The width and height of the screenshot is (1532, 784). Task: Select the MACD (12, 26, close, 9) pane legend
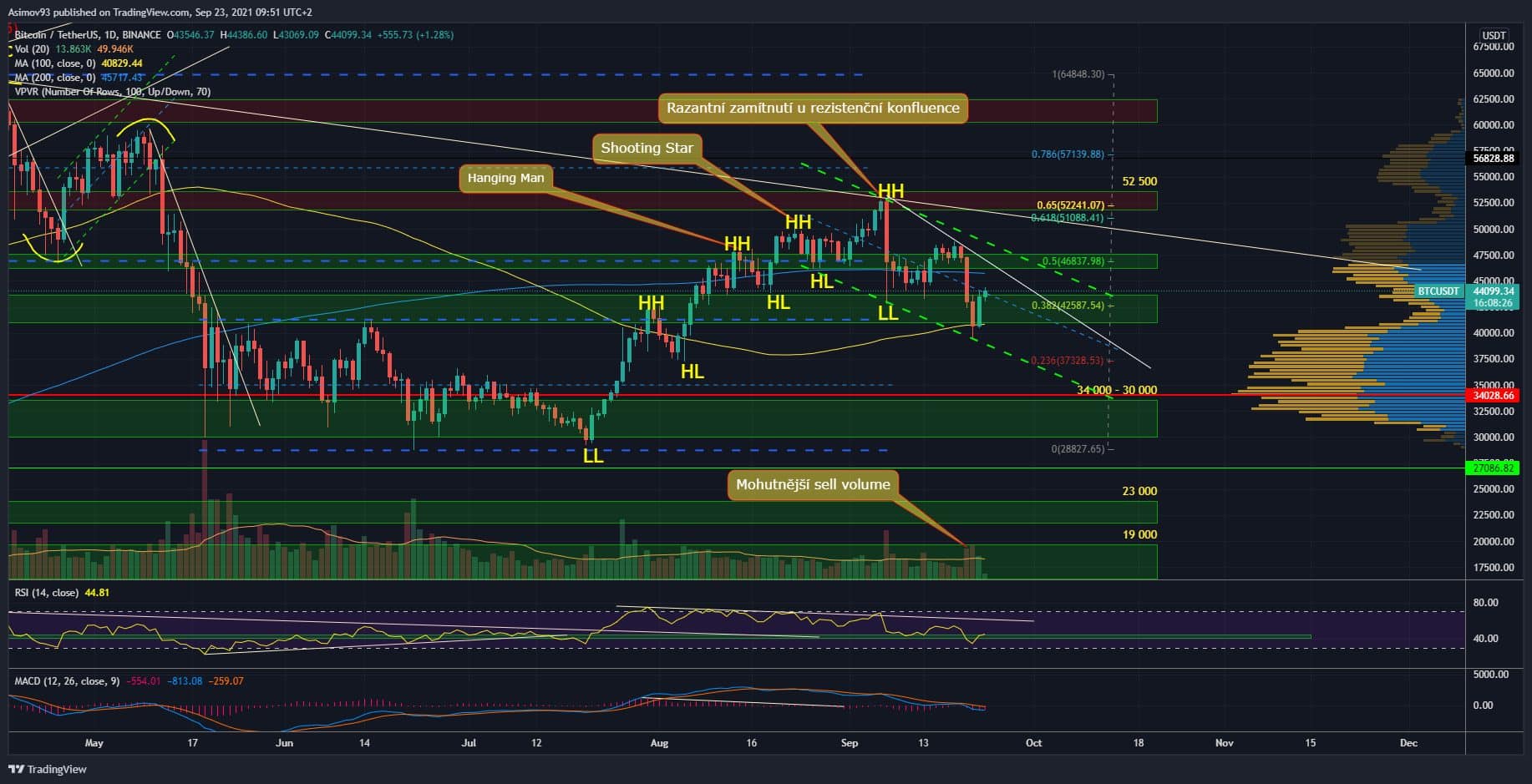(x=68, y=681)
